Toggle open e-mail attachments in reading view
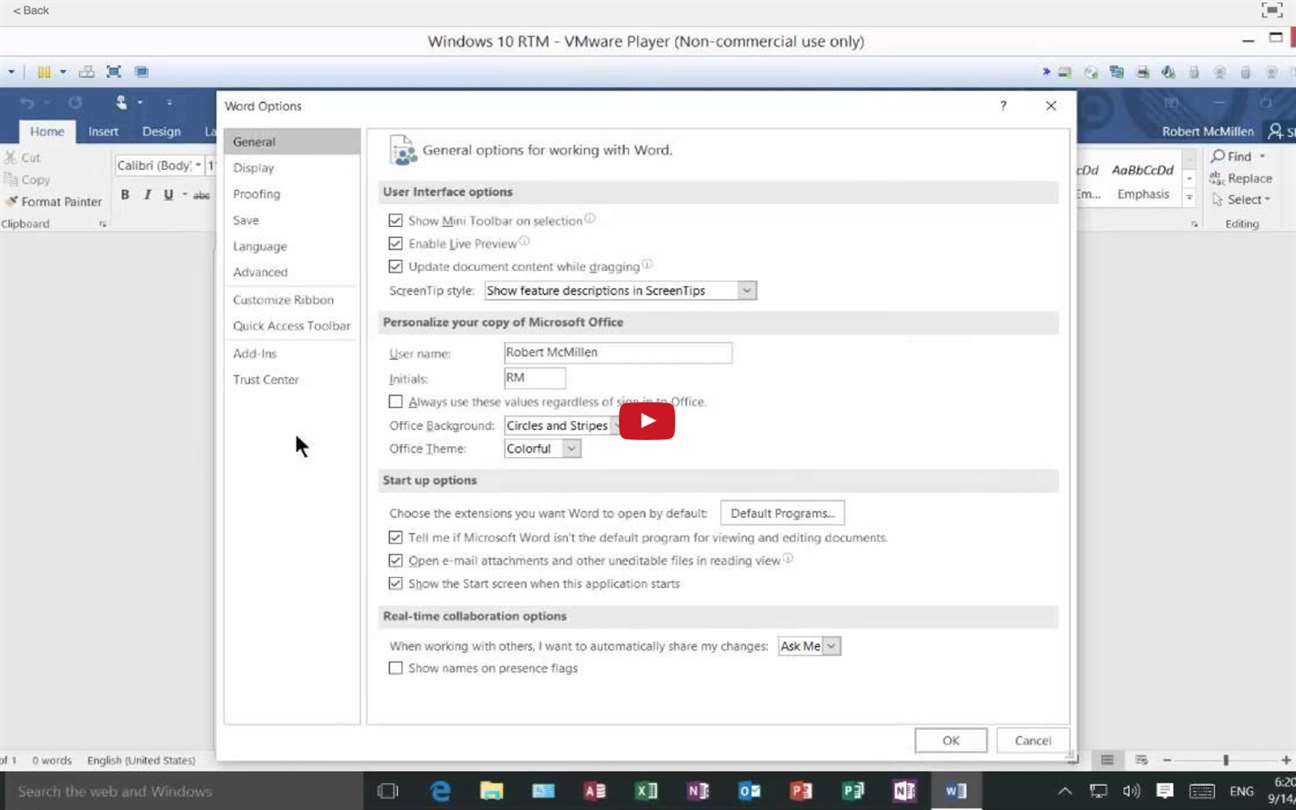 pyautogui.click(x=396, y=560)
